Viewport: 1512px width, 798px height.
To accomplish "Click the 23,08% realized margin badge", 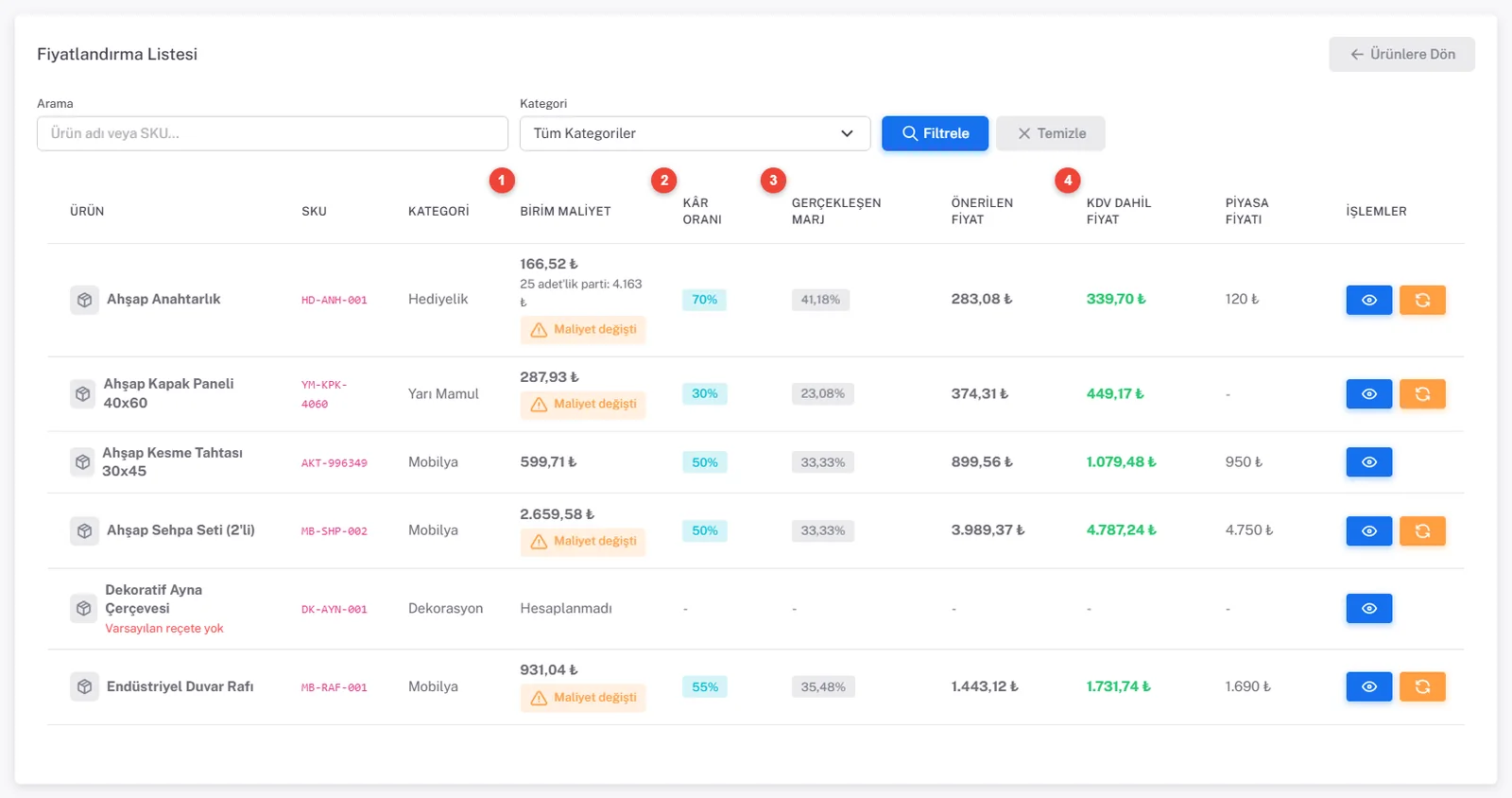I will pos(822,393).
